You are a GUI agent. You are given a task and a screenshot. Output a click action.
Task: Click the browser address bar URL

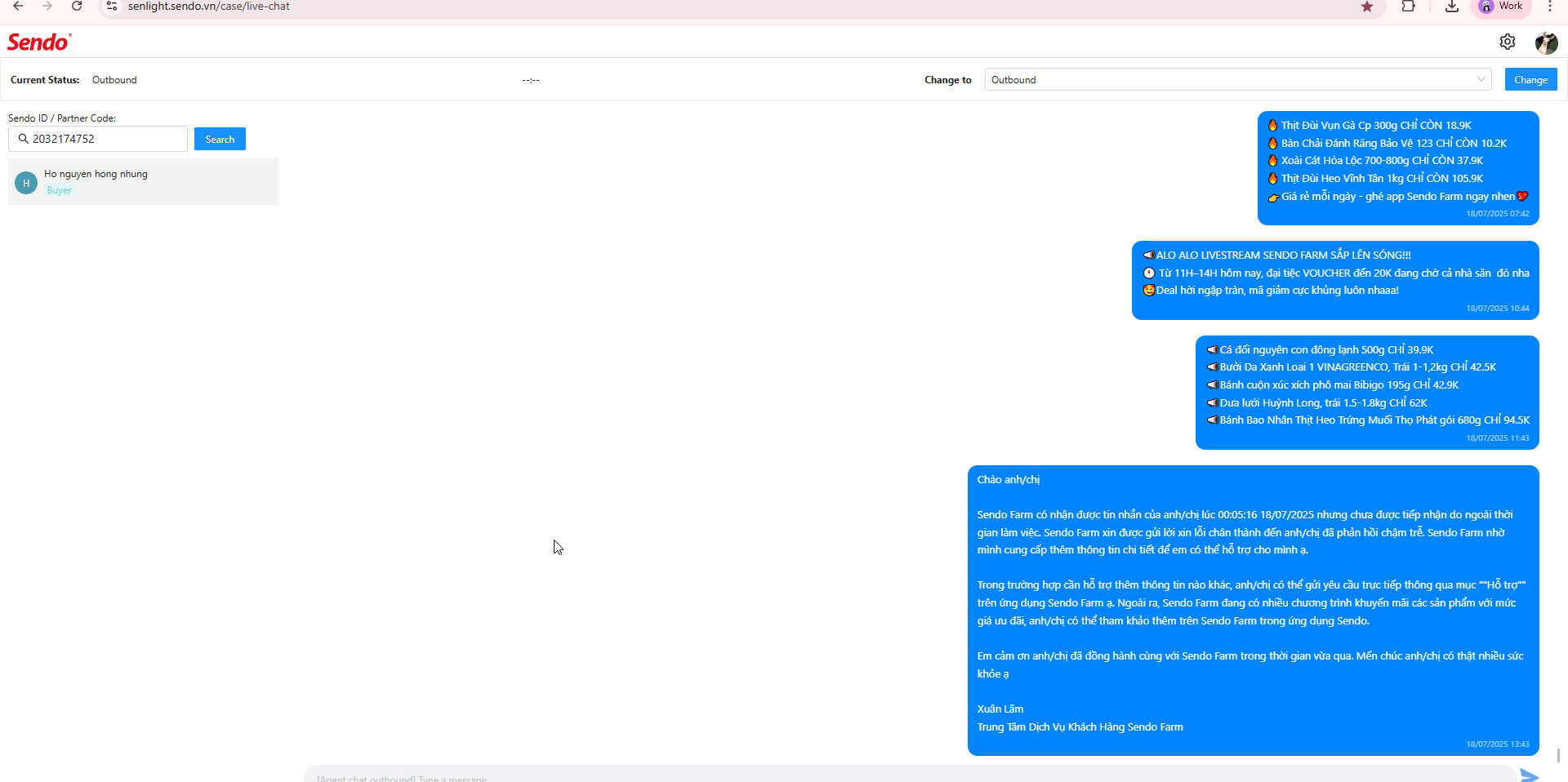(209, 7)
